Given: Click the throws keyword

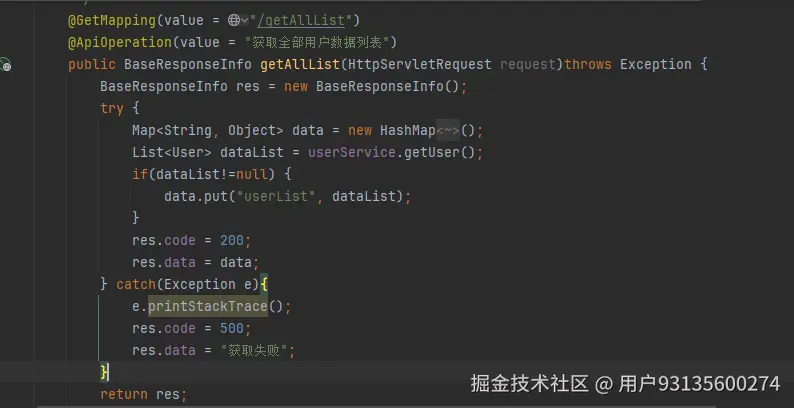Looking at the screenshot, I should (x=588, y=64).
